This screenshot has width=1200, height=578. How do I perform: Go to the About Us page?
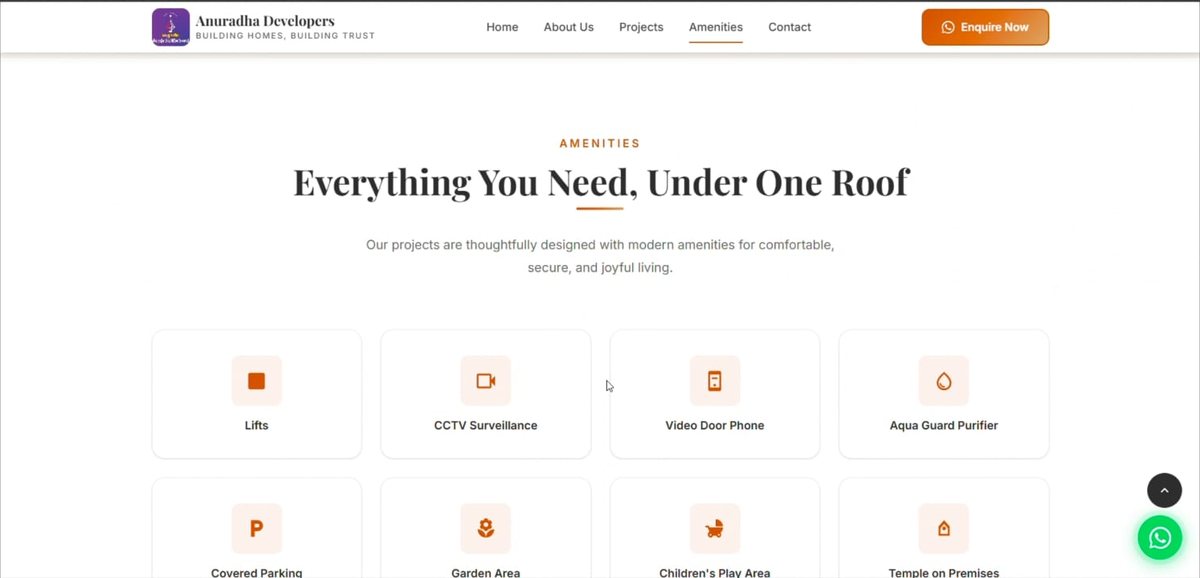569,27
